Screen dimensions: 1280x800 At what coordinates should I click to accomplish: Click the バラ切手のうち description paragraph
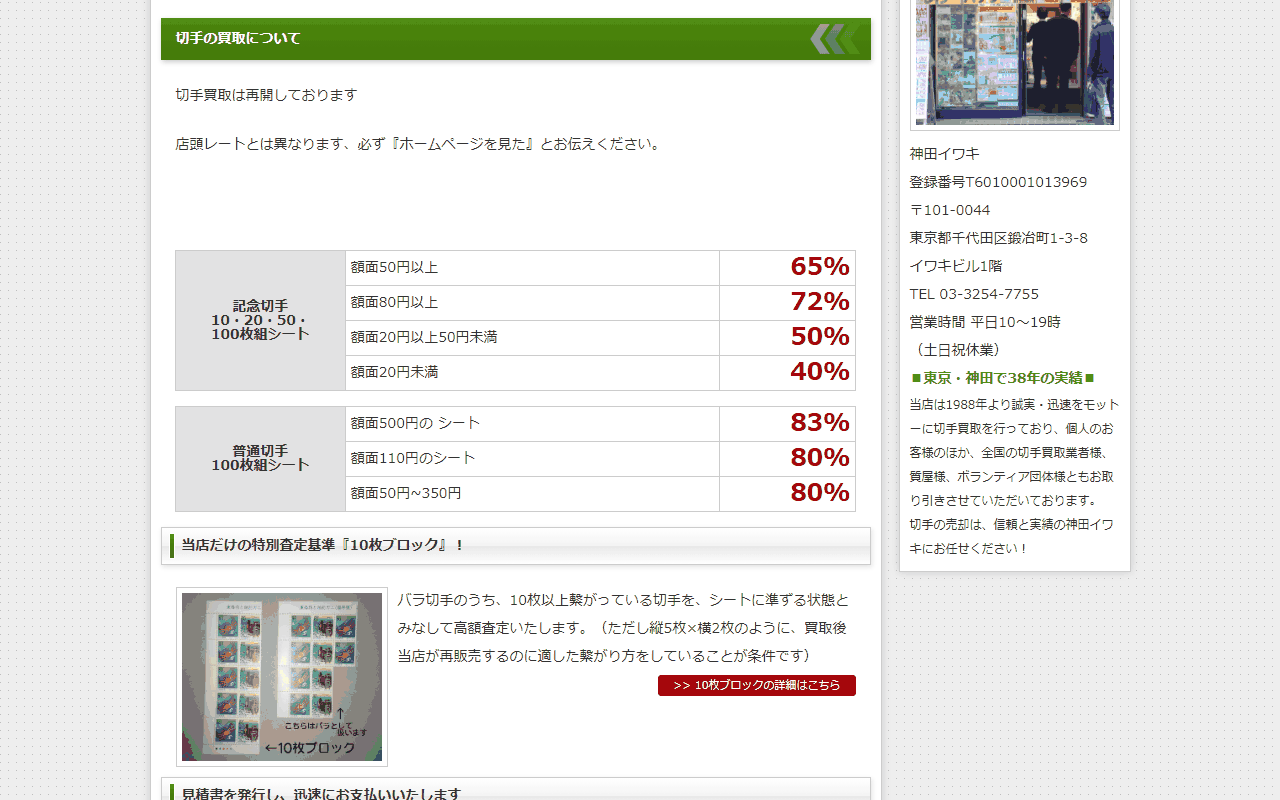623,628
